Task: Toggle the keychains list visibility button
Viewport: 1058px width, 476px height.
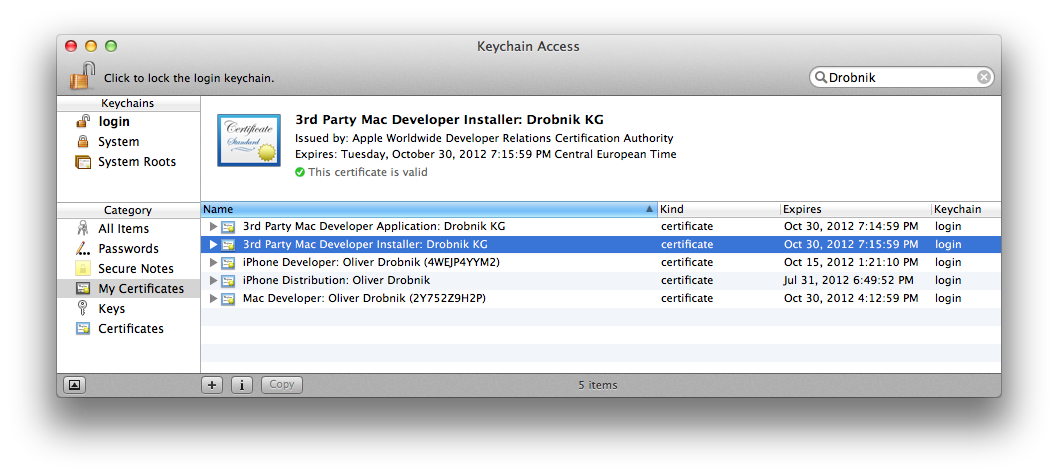Action: coord(74,385)
